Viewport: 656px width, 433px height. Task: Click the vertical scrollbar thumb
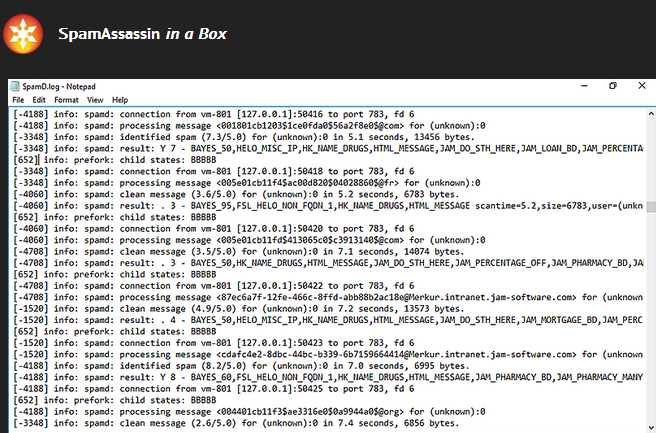(651, 207)
